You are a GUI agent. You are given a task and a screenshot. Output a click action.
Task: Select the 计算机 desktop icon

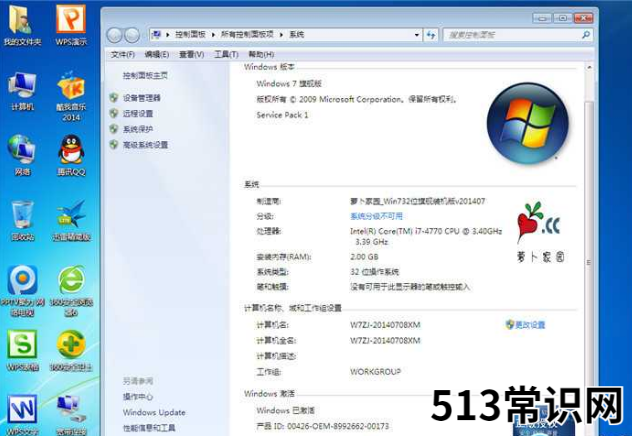click(x=22, y=91)
